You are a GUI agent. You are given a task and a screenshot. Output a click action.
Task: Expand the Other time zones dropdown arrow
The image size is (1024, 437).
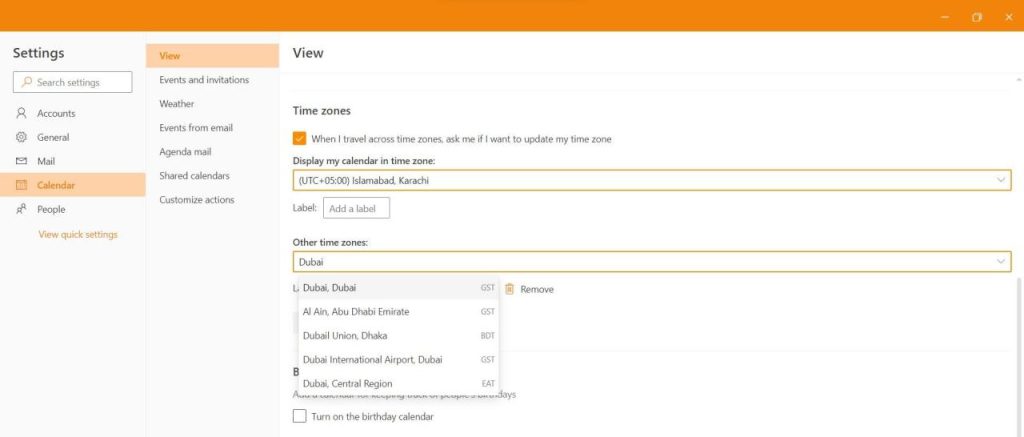point(1000,261)
